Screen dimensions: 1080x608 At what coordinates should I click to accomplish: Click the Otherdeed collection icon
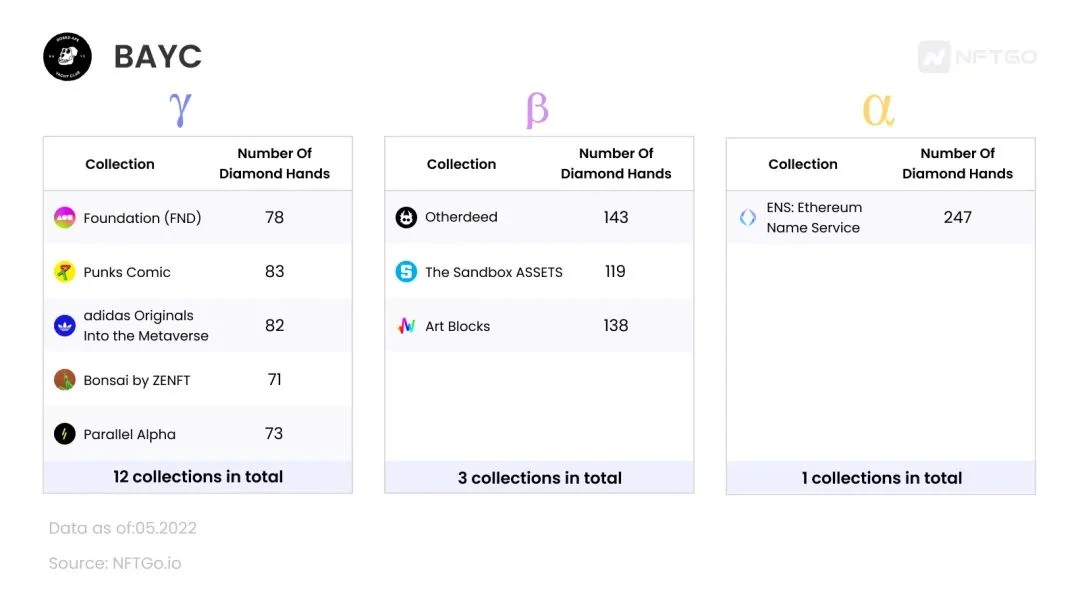click(x=406, y=217)
